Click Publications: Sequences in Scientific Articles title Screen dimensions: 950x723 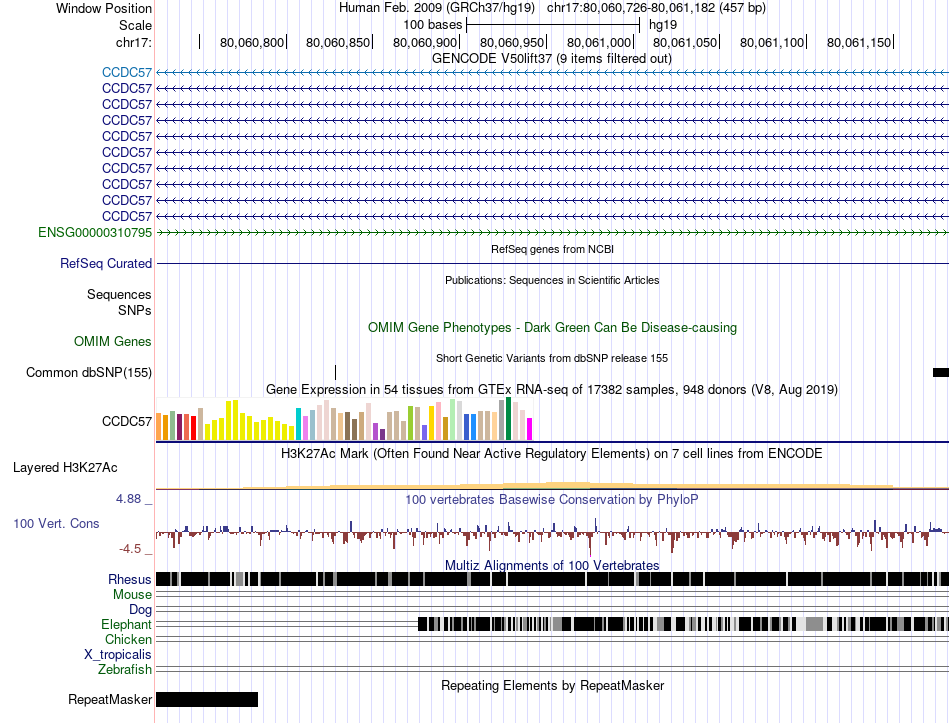coord(552,280)
